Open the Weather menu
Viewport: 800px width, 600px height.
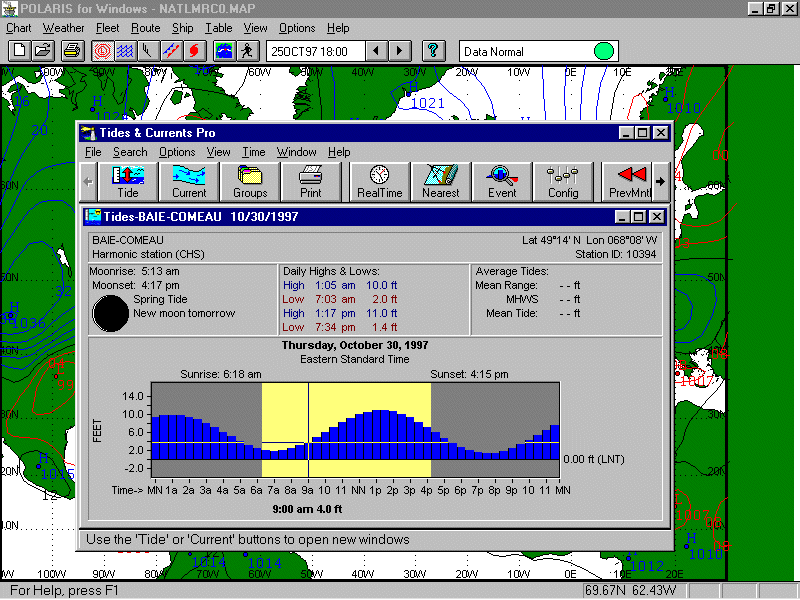tap(63, 28)
